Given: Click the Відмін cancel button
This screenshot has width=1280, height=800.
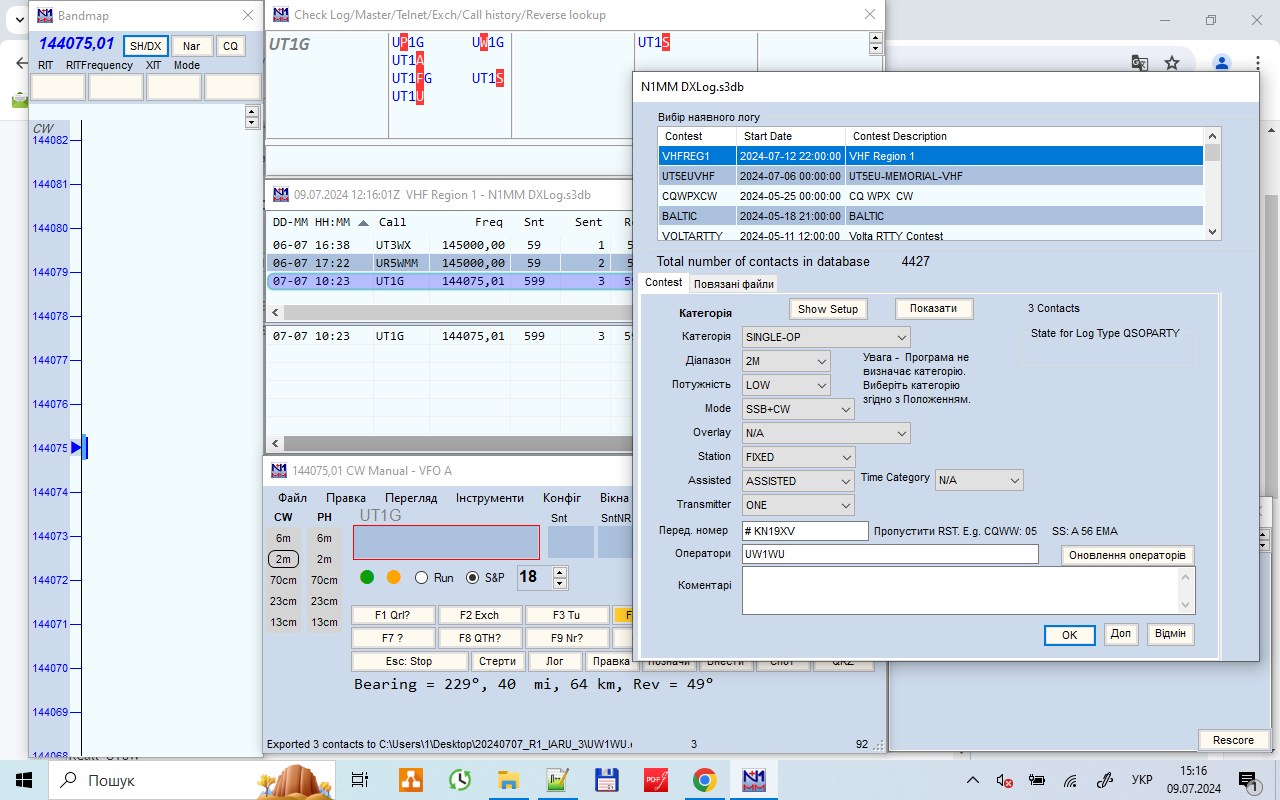Looking at the screenshot, I should coord(1170,634).
